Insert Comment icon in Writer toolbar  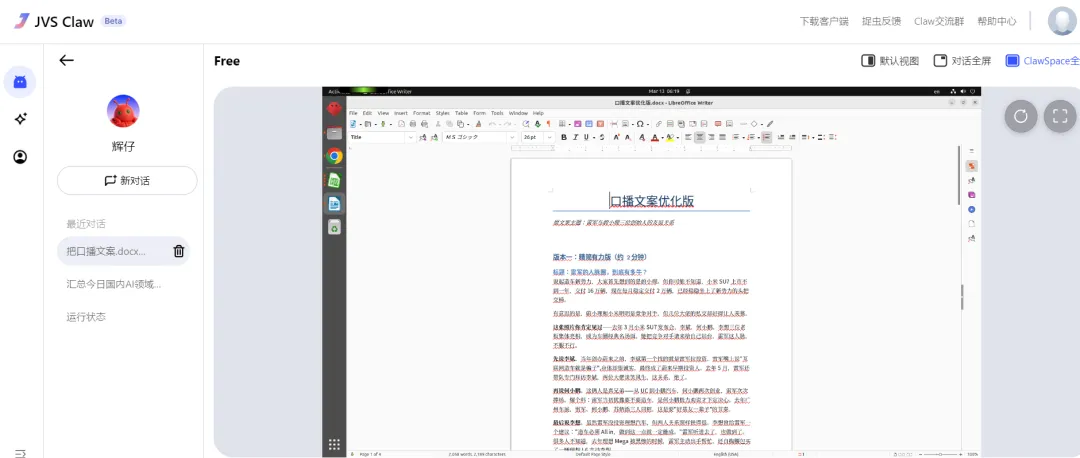pos(718,124)
